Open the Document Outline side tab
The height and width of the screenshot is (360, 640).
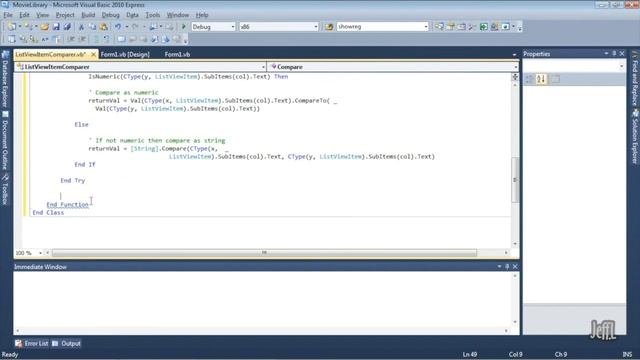pos(5,141)
